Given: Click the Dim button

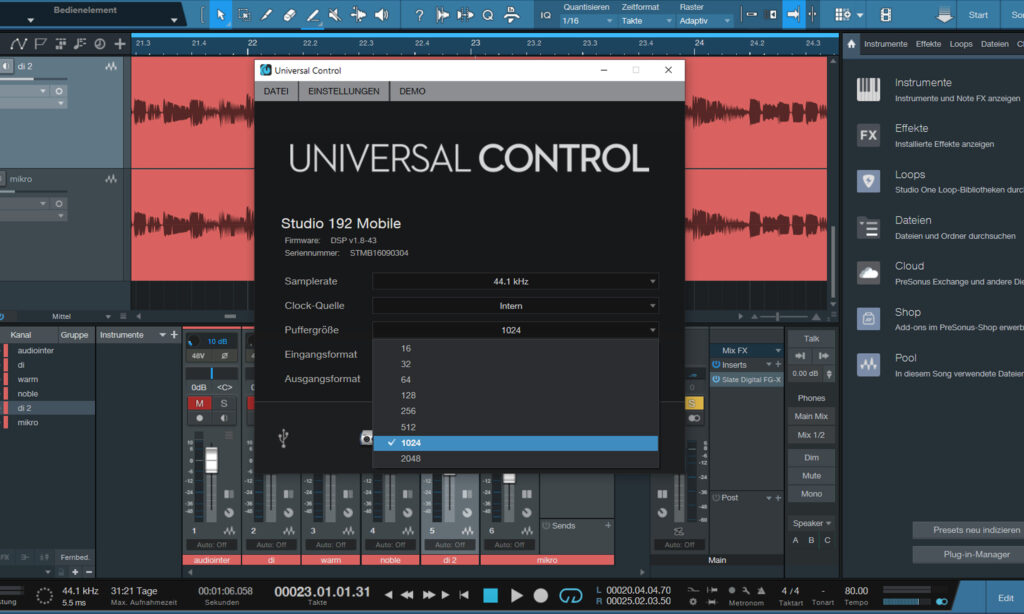Looking at the screenshot, I should pyautogui.click(x=811, y=457).
